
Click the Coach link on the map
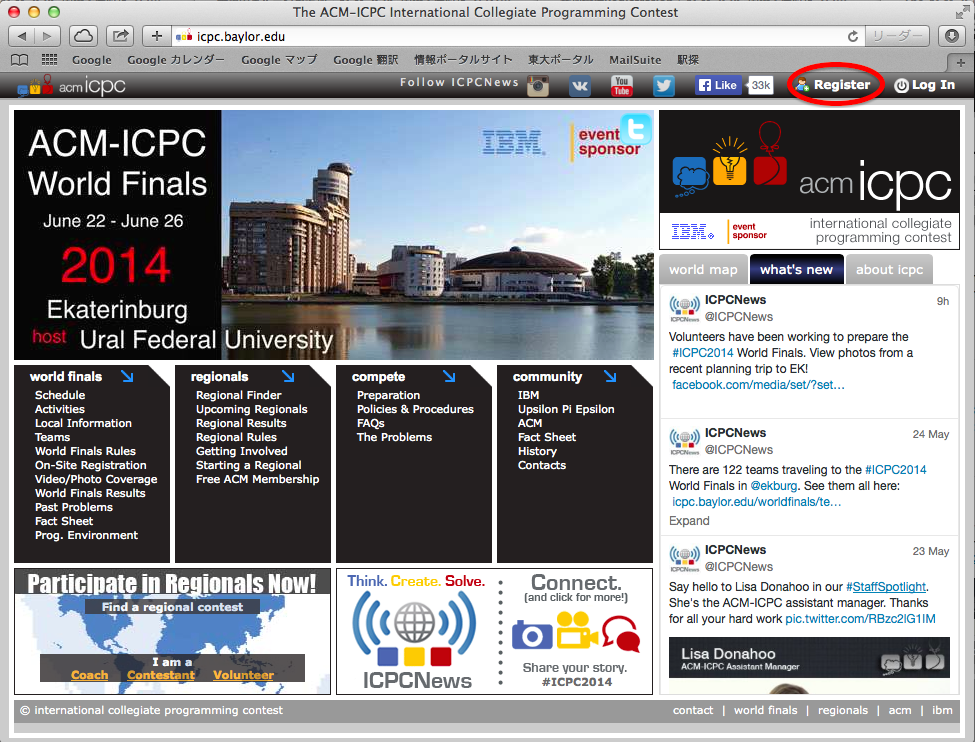click(90, 675)
